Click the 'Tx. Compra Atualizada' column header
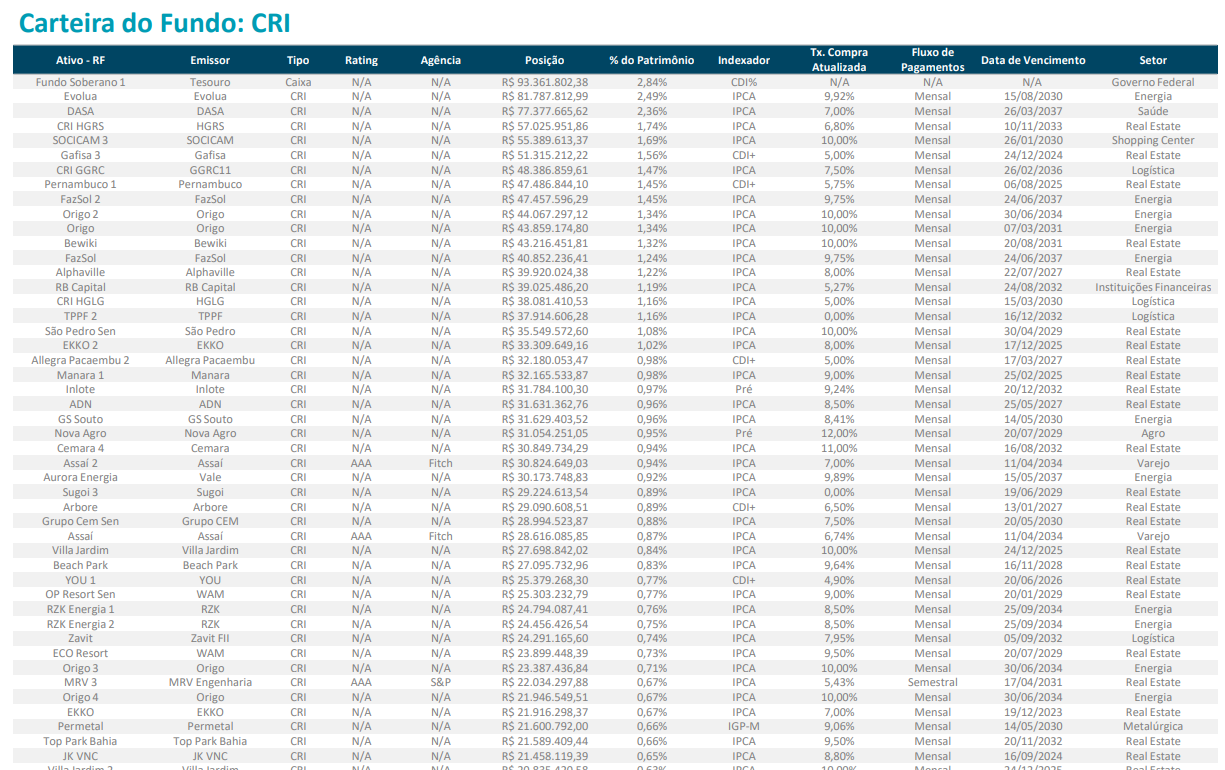 click(x=839, y=60)
